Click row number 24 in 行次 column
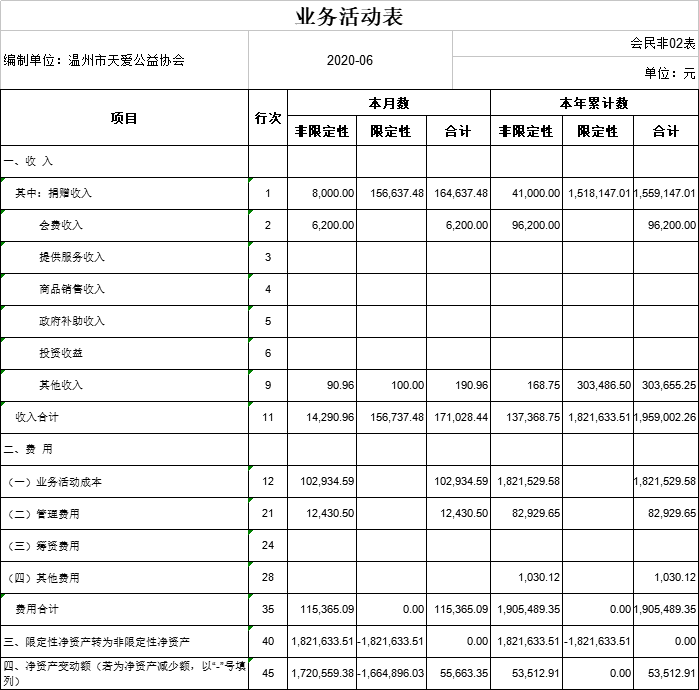 pyautogui.click(x=267, y=546)
